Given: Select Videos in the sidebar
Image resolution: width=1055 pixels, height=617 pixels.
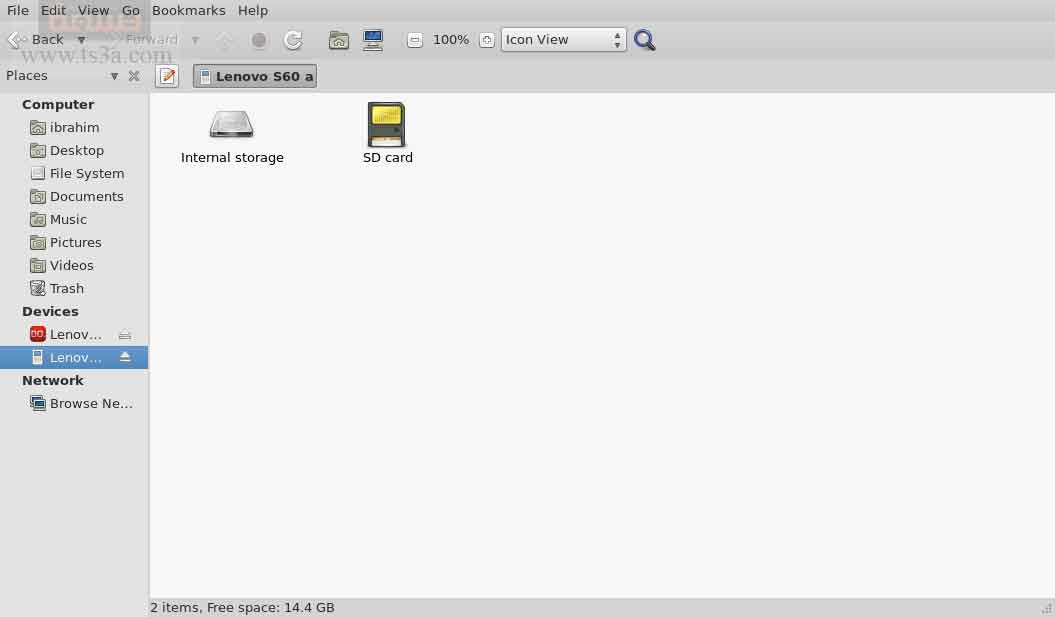Looking at the screenshot, I should 74,265.
